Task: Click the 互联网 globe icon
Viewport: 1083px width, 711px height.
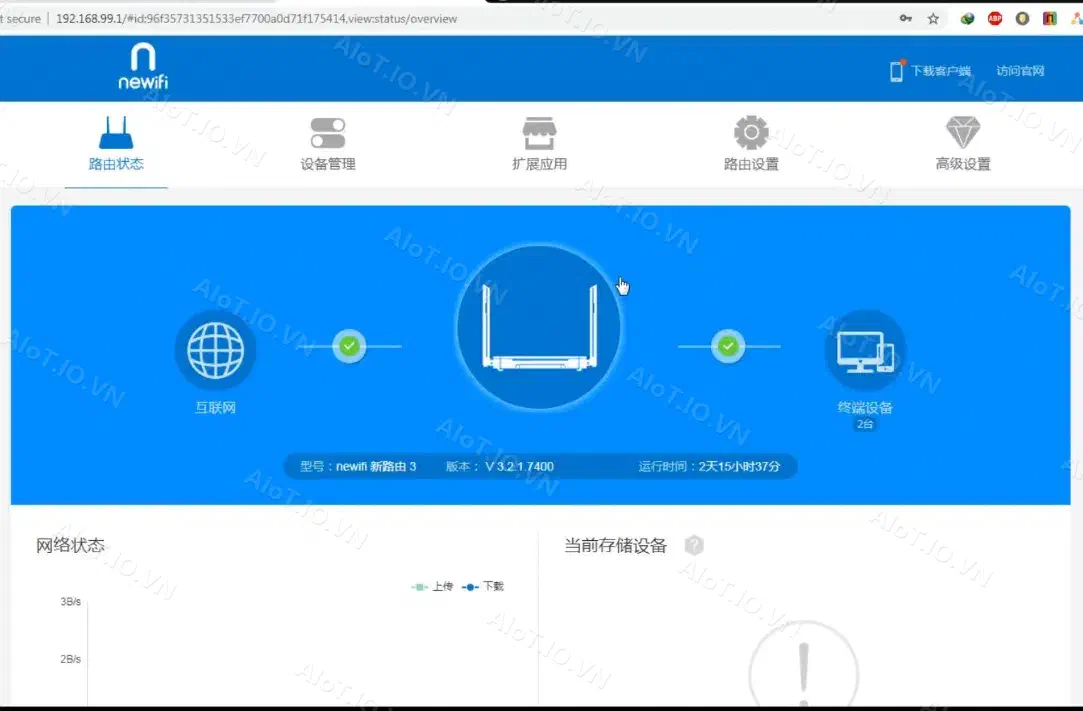Action: 215,350
